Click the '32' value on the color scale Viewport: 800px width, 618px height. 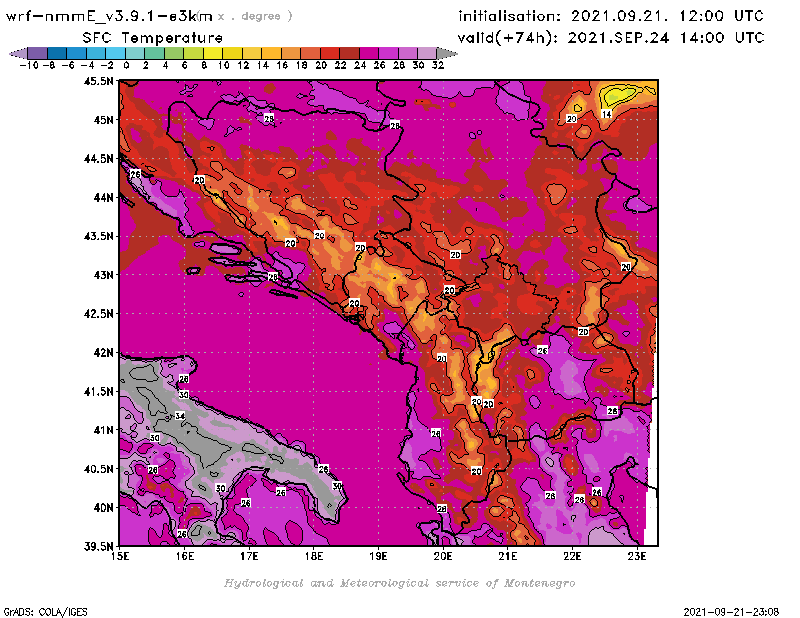438,65
